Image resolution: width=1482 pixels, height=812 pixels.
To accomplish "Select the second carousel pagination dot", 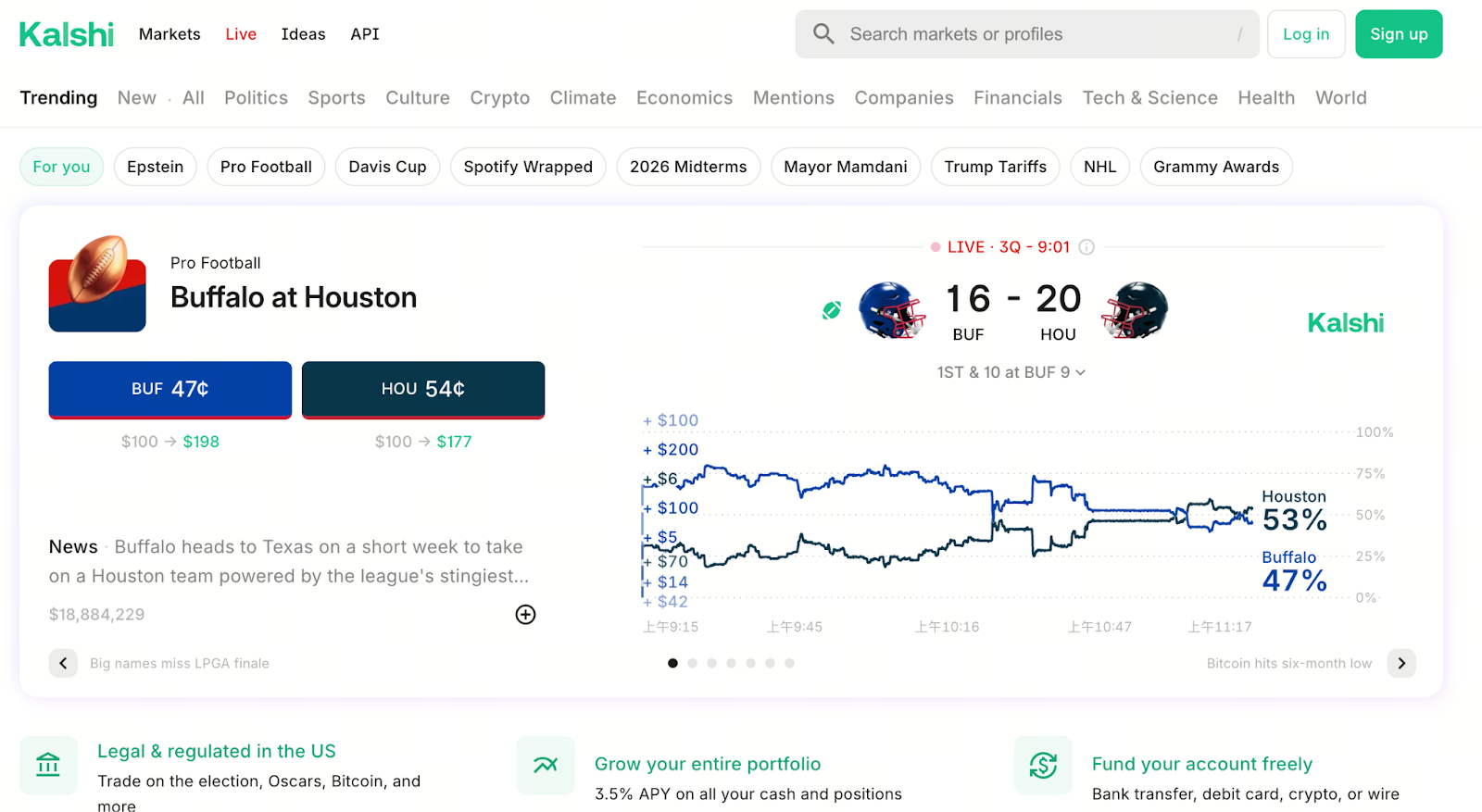I will pyautogui.click(x=692, y=663).
